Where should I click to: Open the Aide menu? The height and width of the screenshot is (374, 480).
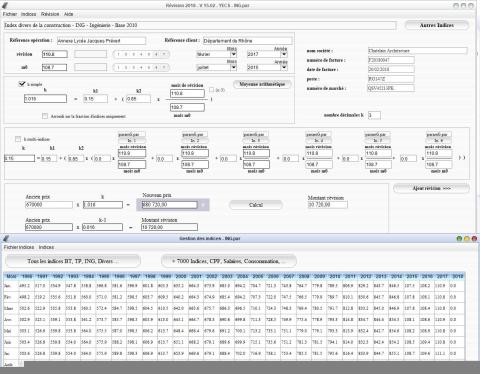click(x=68, y=14)
